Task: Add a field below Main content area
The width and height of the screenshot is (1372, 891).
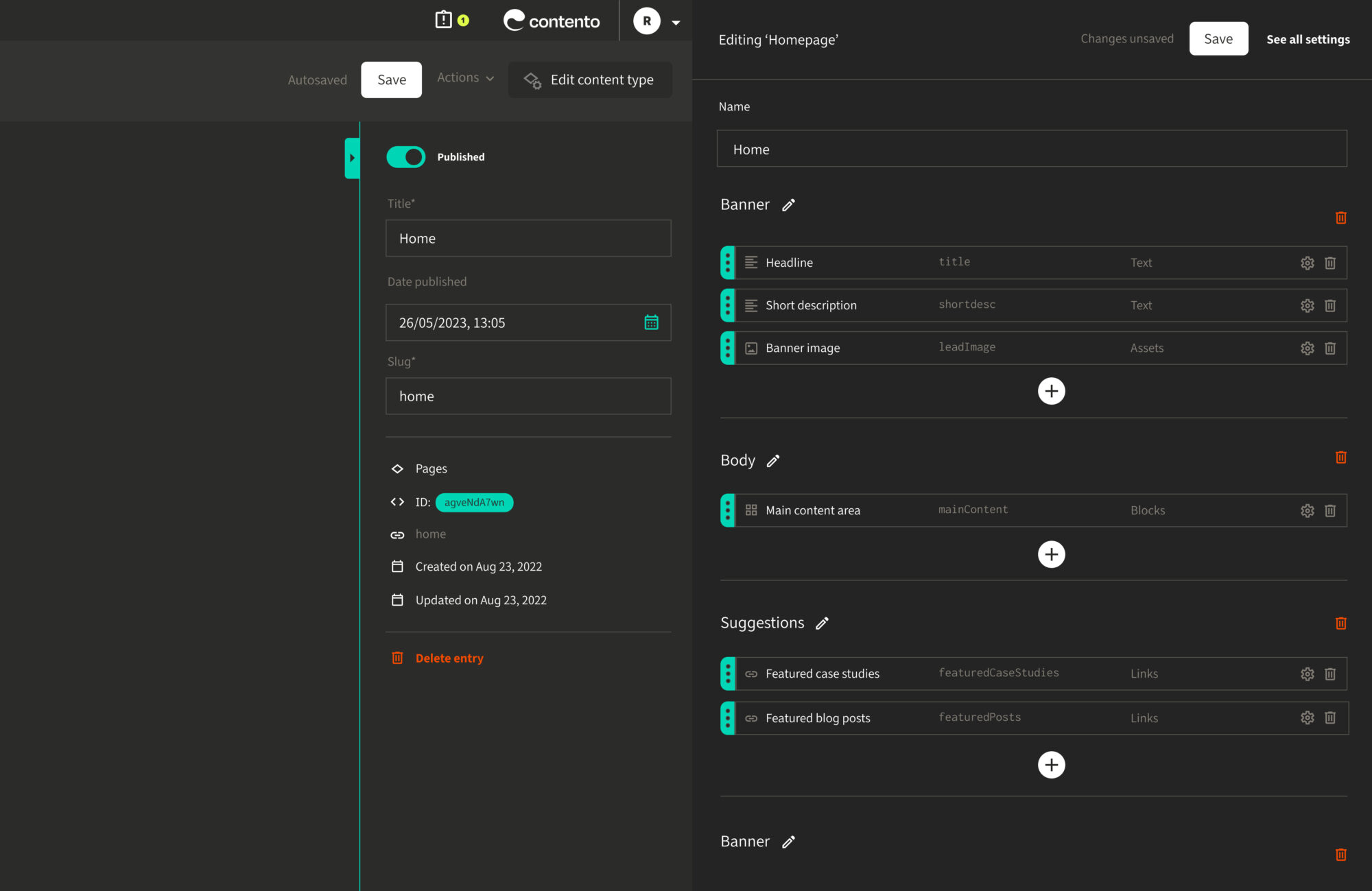Action: coord(1051,554)
